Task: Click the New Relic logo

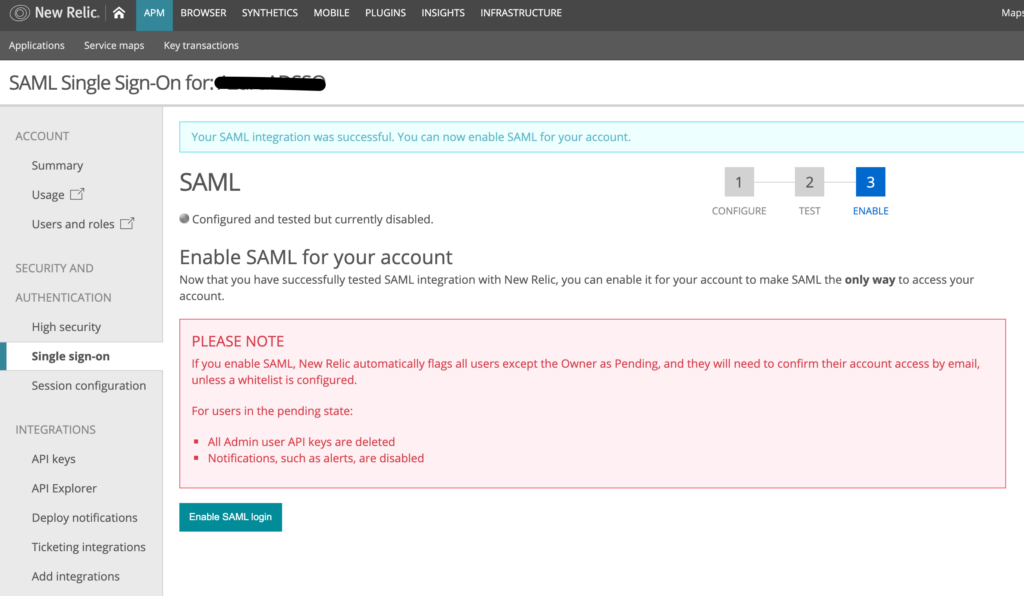Action: pyautogui.click(x=54, y=12)
